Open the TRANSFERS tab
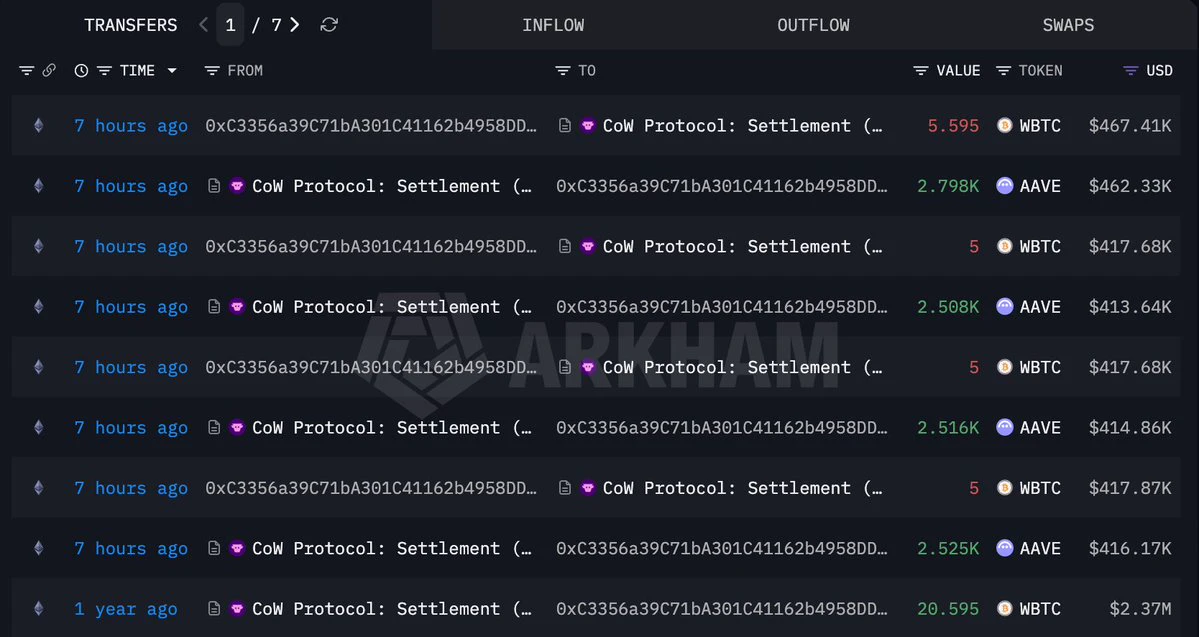 click(131, 25)
